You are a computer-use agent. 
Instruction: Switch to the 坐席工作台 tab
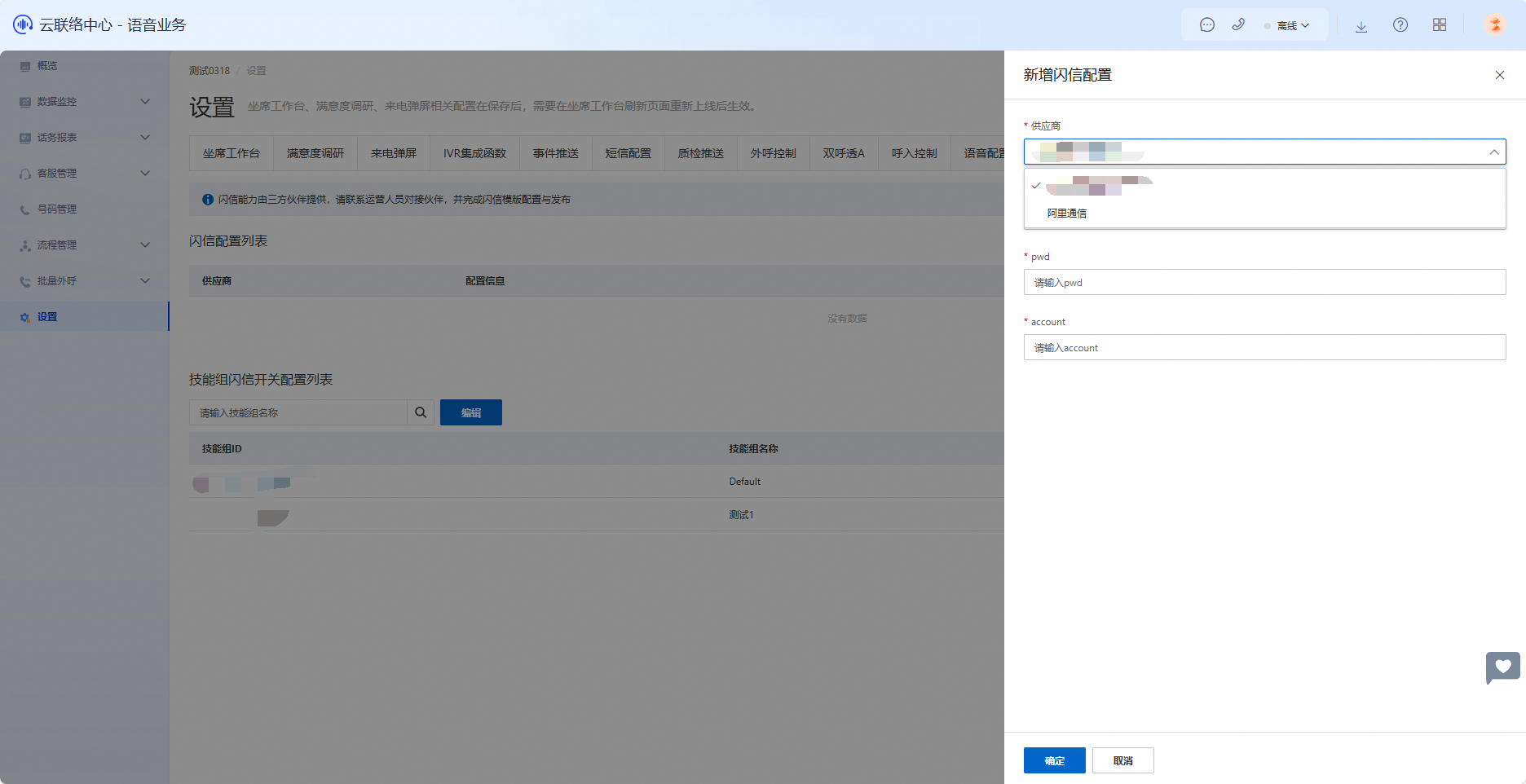tap(232, 153)
